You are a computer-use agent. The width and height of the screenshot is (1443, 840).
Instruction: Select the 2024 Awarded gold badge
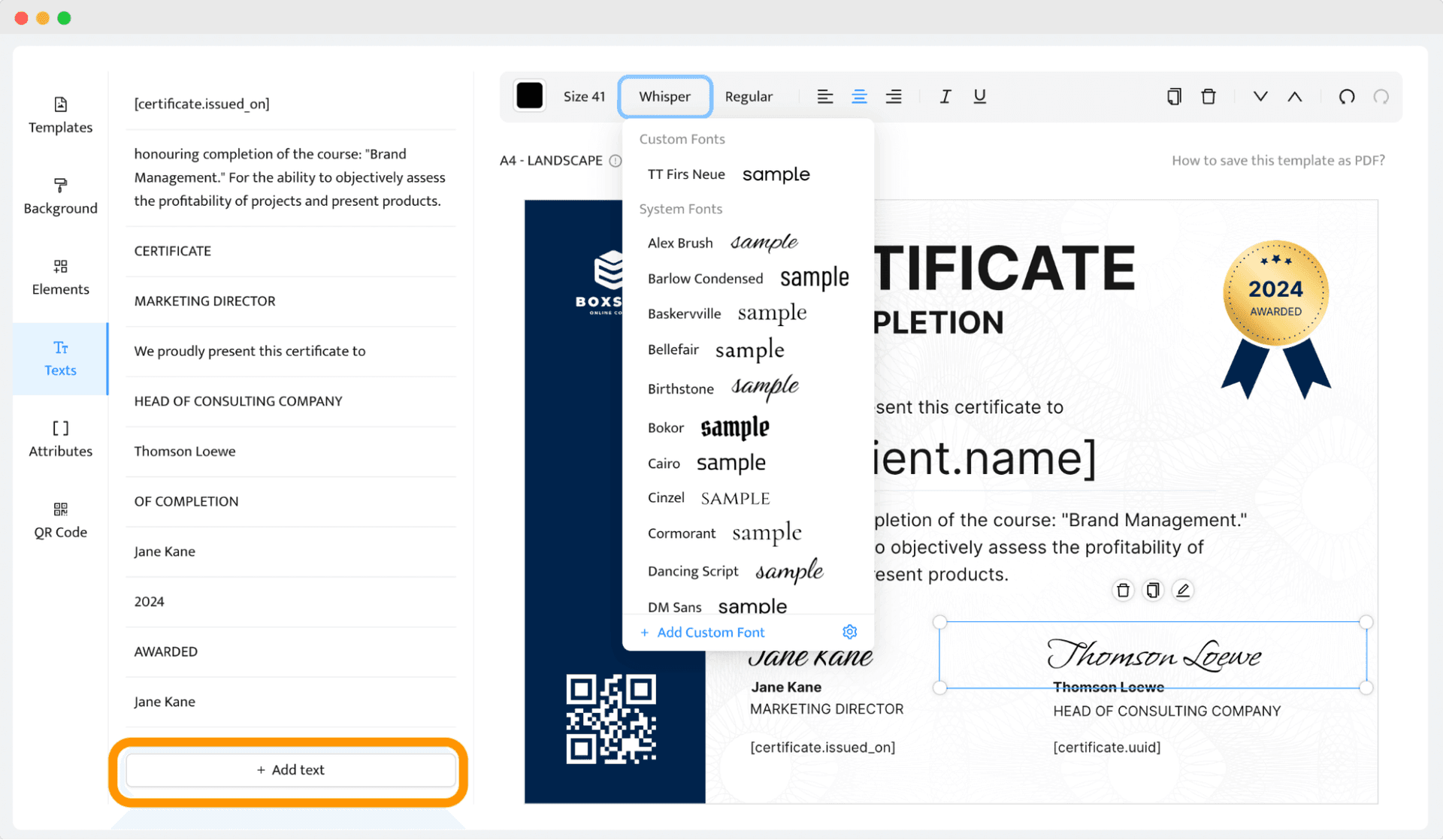pyautogui.click(x=1275, y=319)
